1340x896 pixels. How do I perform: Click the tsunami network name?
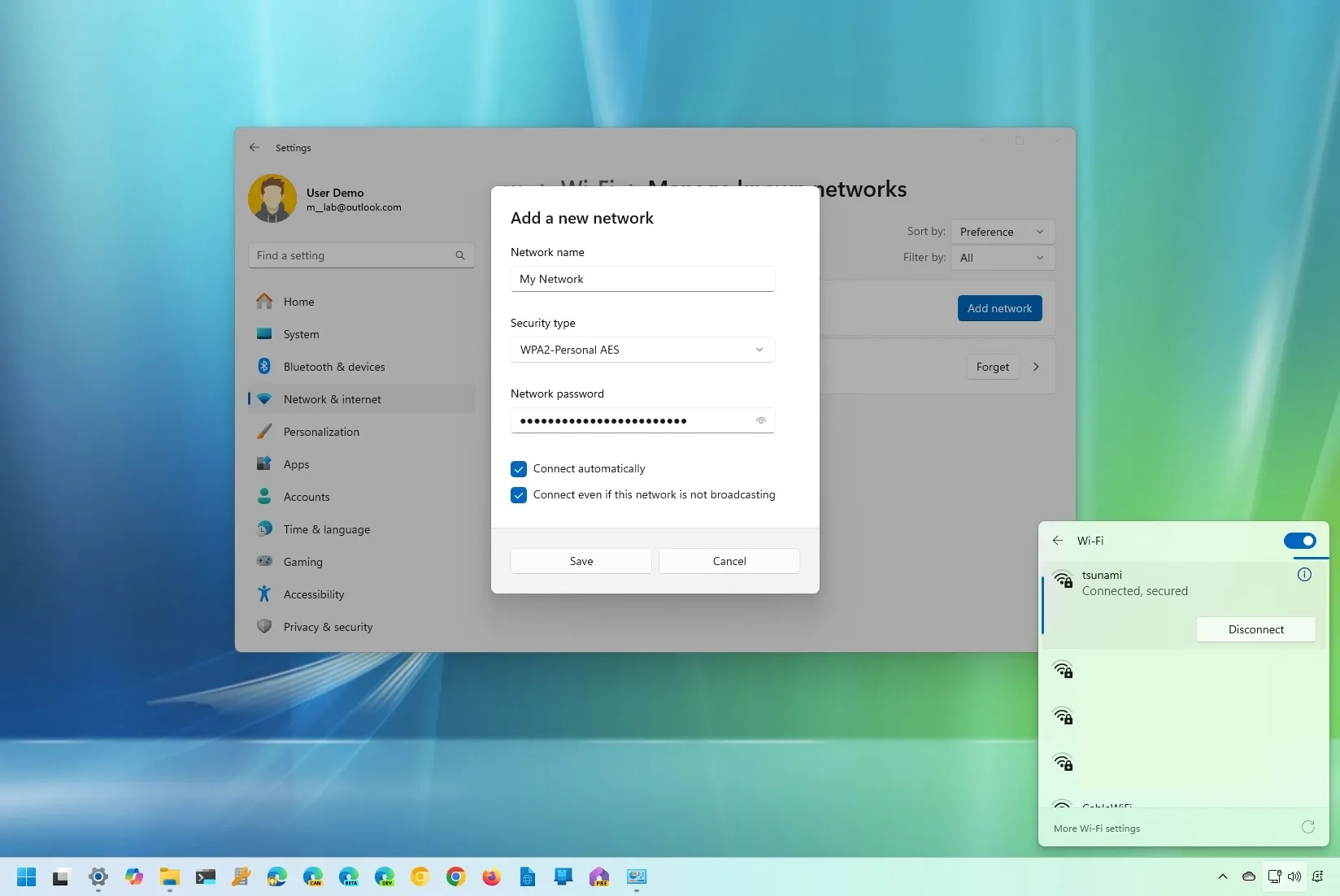pyautogui.click(x=1102, y=575)
